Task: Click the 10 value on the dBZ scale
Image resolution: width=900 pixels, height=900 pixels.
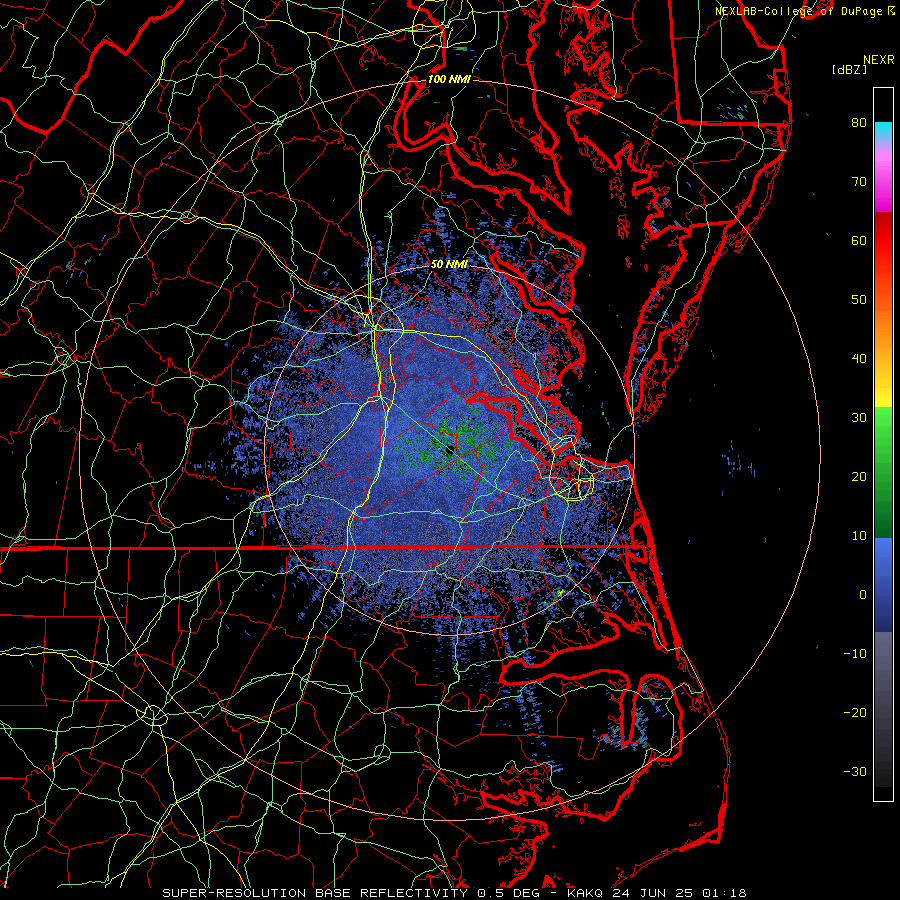Action: click(x=859, y=536)
